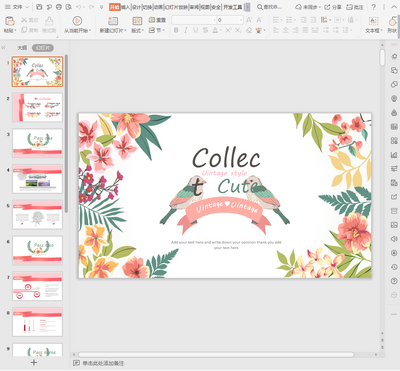Viewport: 400px width, 371px height.
Task: Click the Shapes (形状) icon
Action: coord(393,21)
